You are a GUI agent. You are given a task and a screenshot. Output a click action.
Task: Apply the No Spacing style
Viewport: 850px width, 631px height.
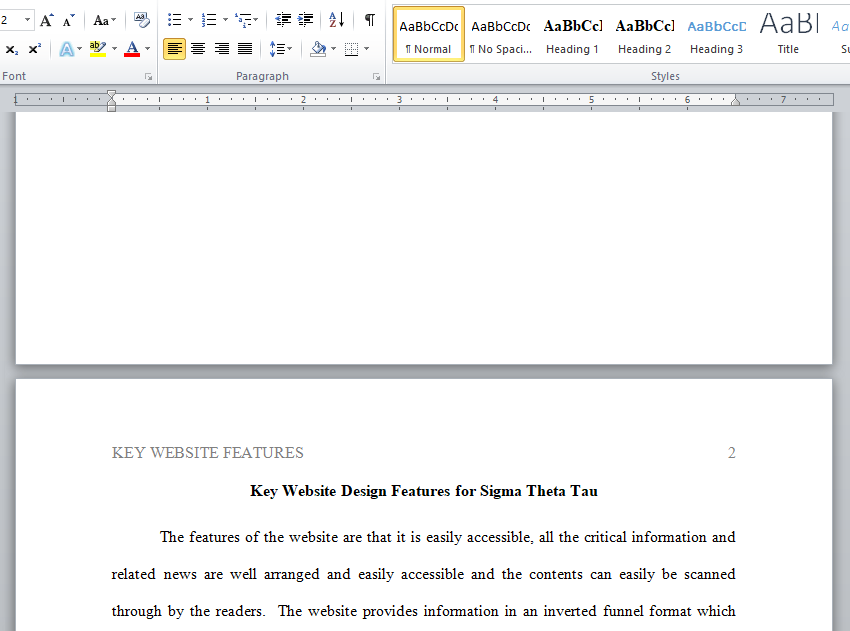tap(500, 35)
